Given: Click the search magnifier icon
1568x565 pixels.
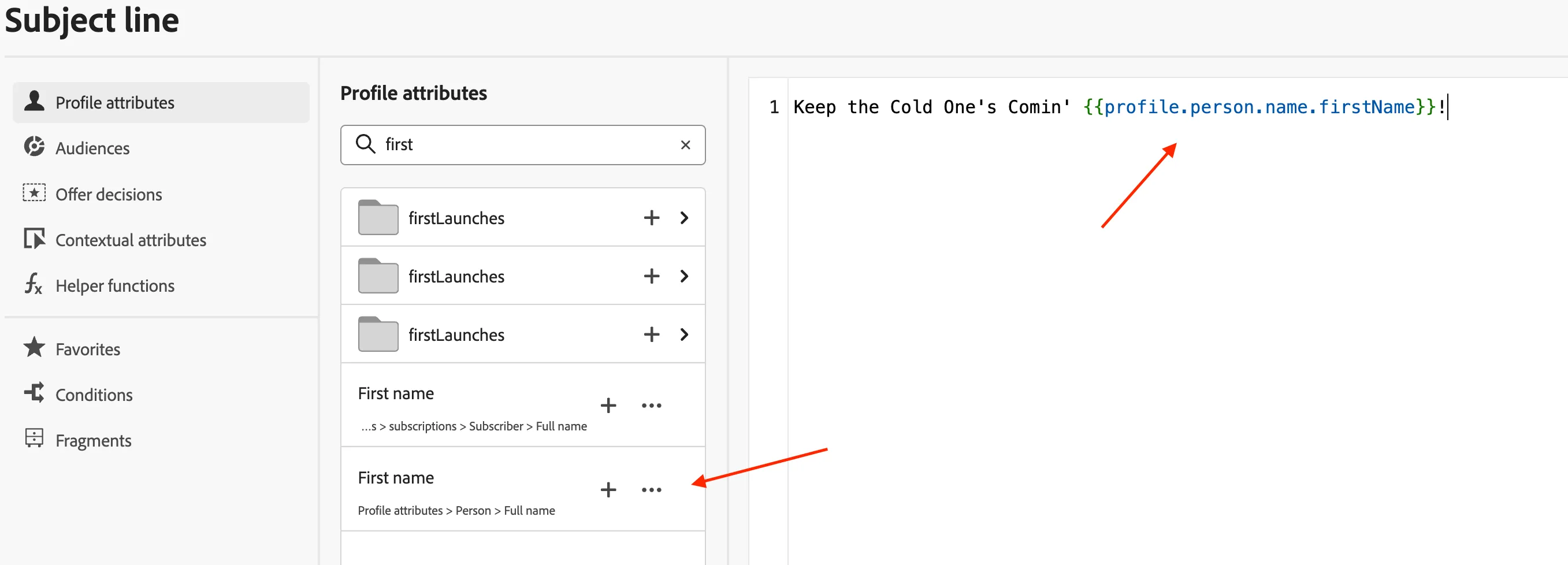Looking at the screenshot, I should (365, 144).
